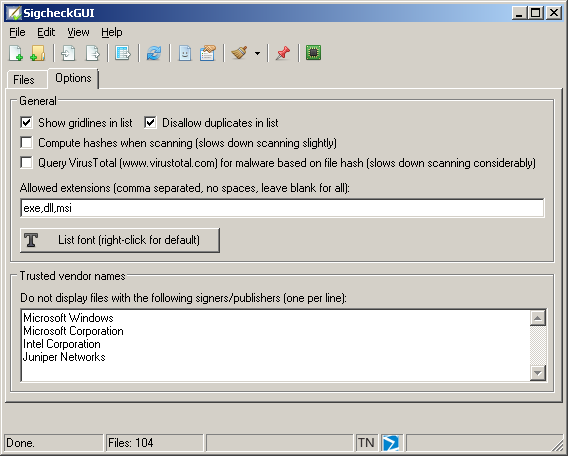Click the blue refresh arrows icon

tap(154, 53)
